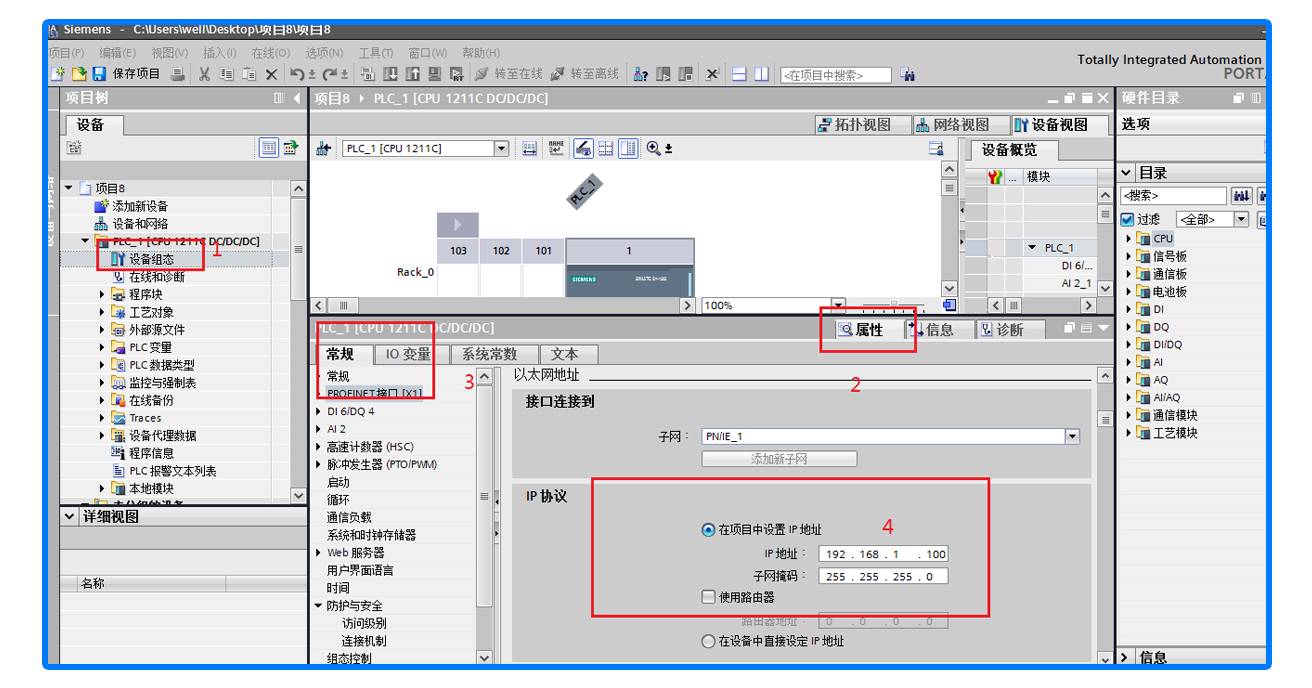This screenshot has height=688, width=1312.
Task: Switch to 系统常数 tab
Action: pos(489,354)
